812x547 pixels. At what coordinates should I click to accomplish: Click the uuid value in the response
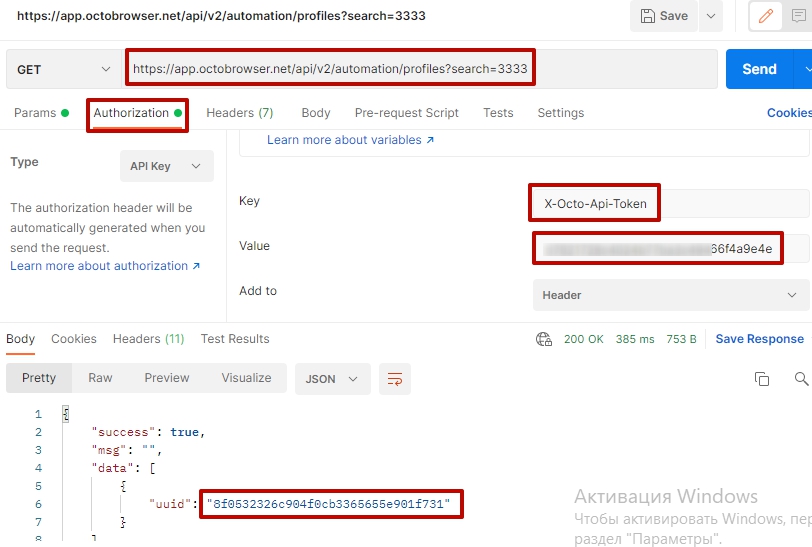click(x=331, y=504)
